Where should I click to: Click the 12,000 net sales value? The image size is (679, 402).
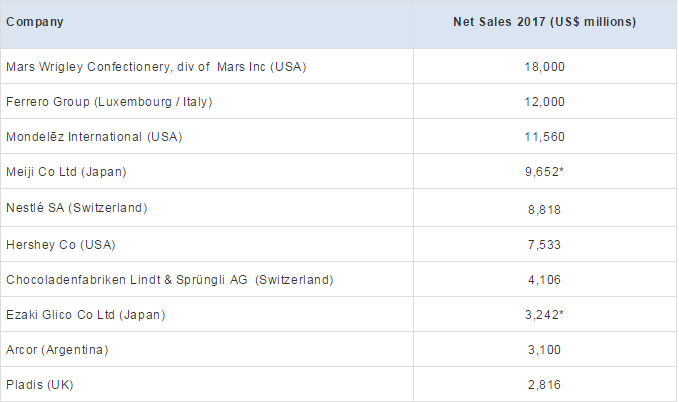tap(545, 102)
